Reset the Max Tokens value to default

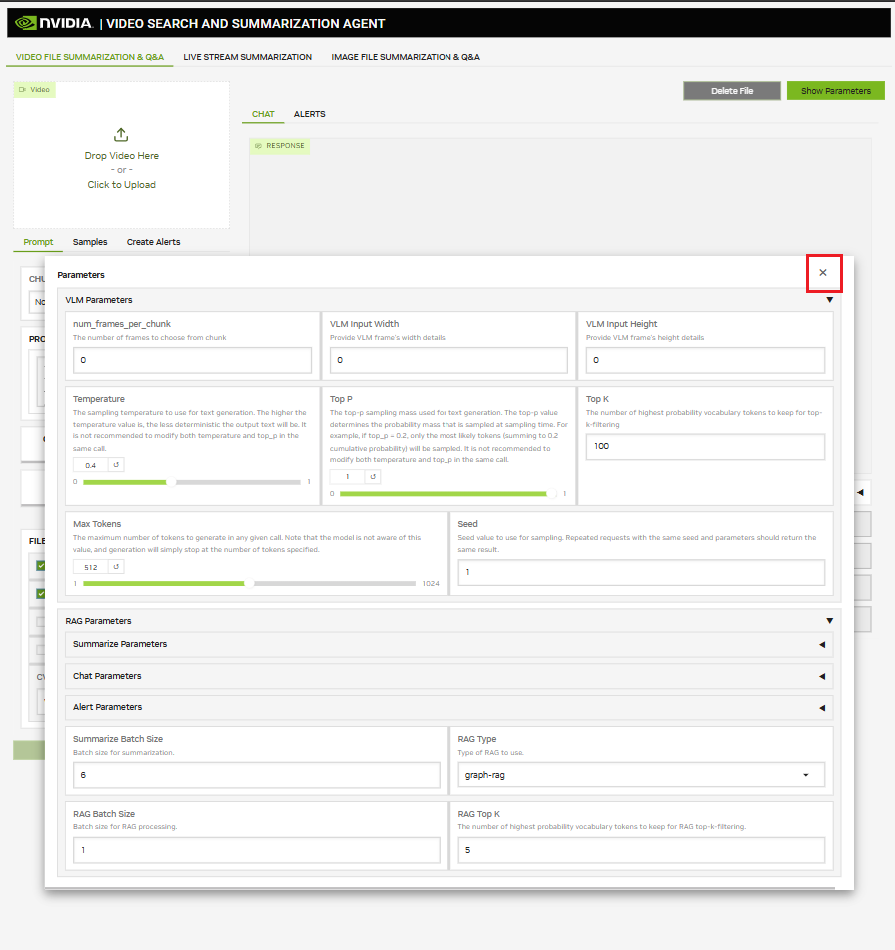pyautogui.click(x=115, y=567)
